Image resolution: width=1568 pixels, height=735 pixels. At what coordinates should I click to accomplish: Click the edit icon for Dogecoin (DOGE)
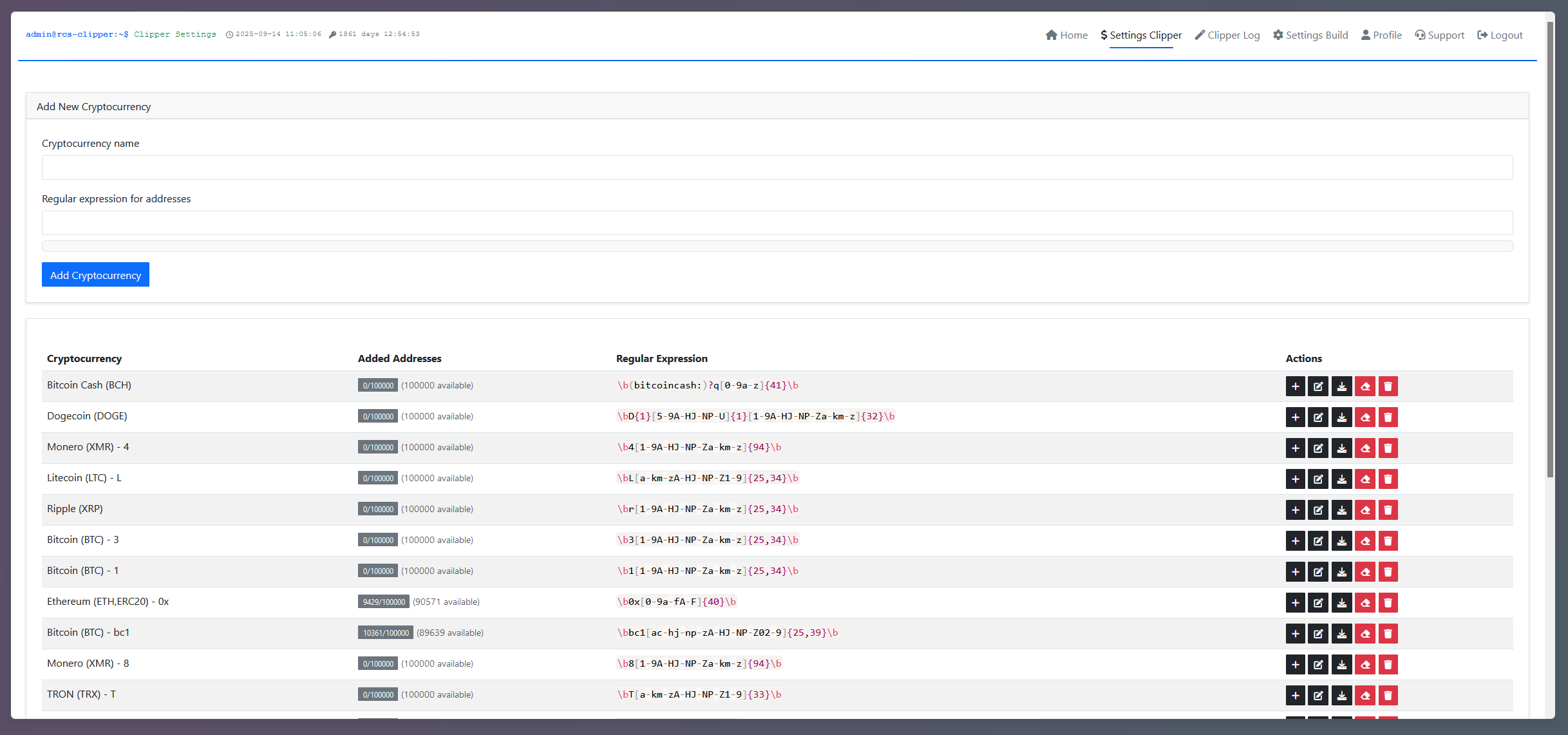coord(1318,417)
